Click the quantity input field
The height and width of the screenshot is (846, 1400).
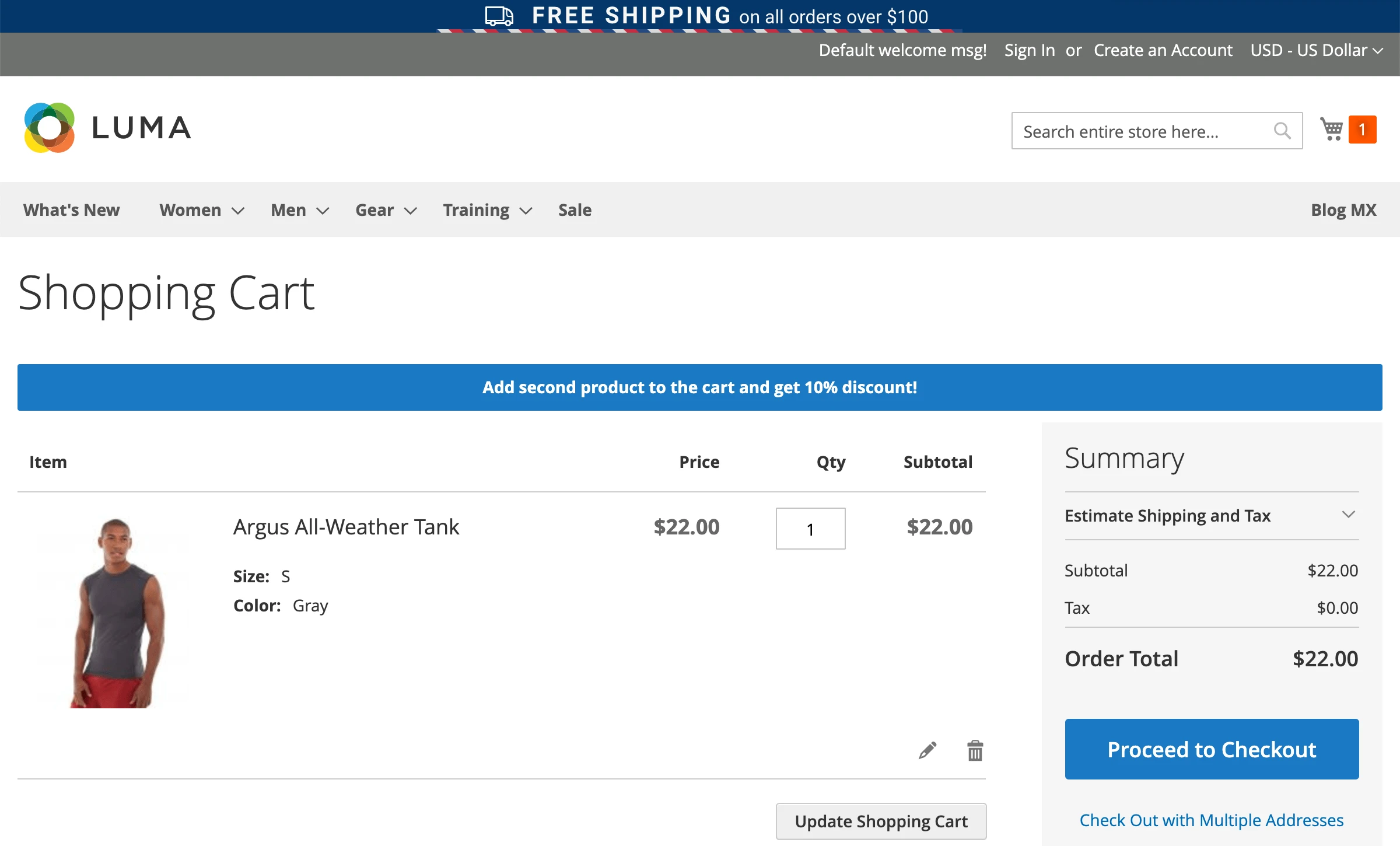tap(810, 529)
